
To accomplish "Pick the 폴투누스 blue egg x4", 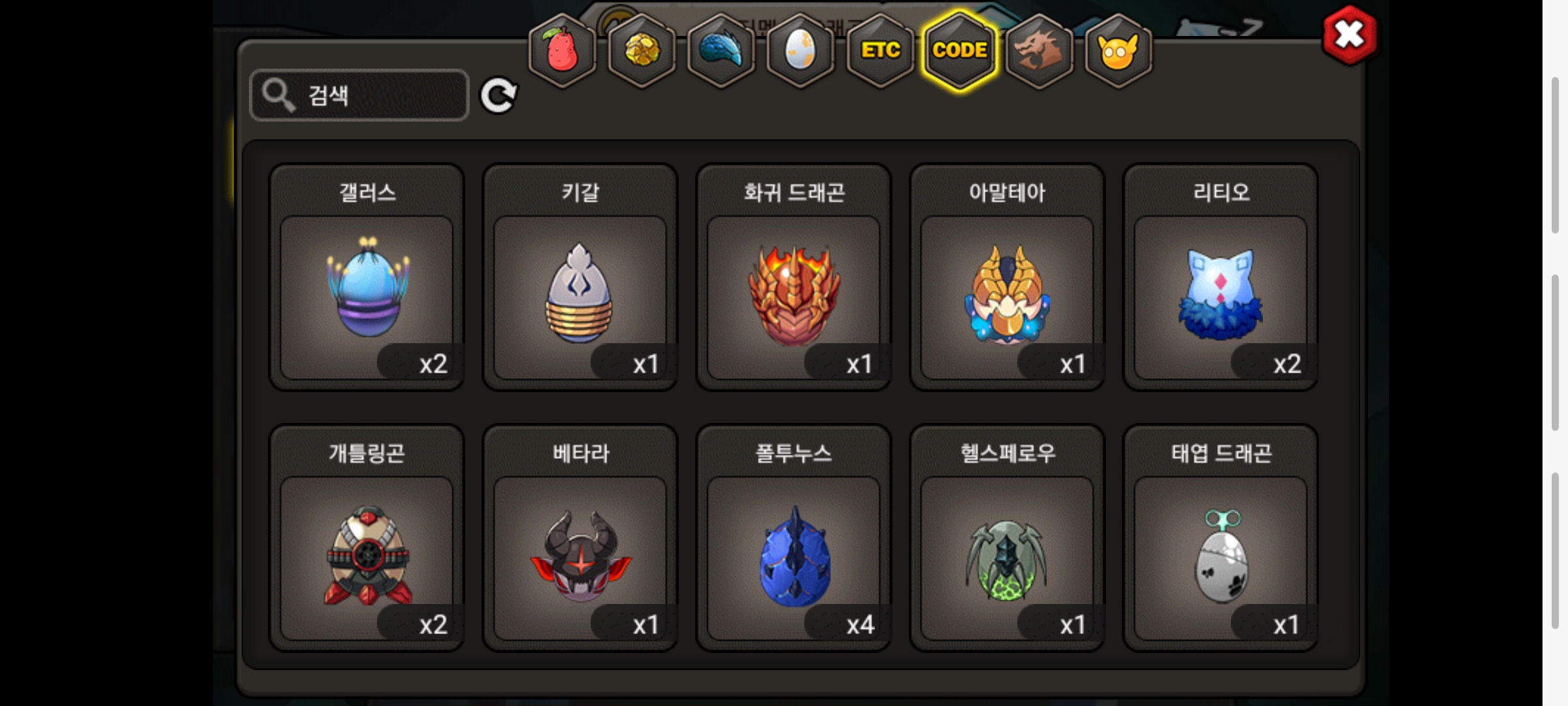I will (794, 538).
